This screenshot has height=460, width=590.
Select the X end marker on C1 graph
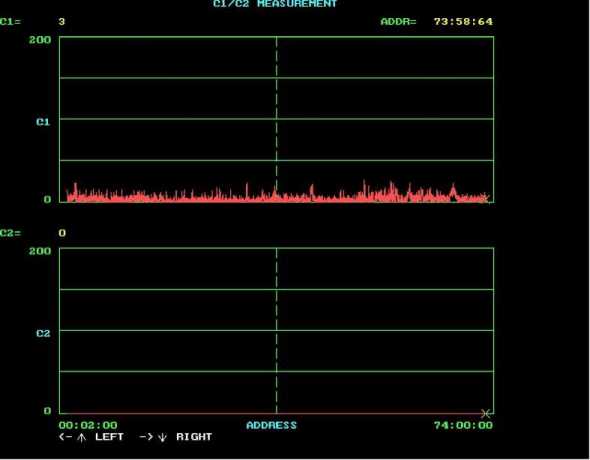[x=485, y=197]
